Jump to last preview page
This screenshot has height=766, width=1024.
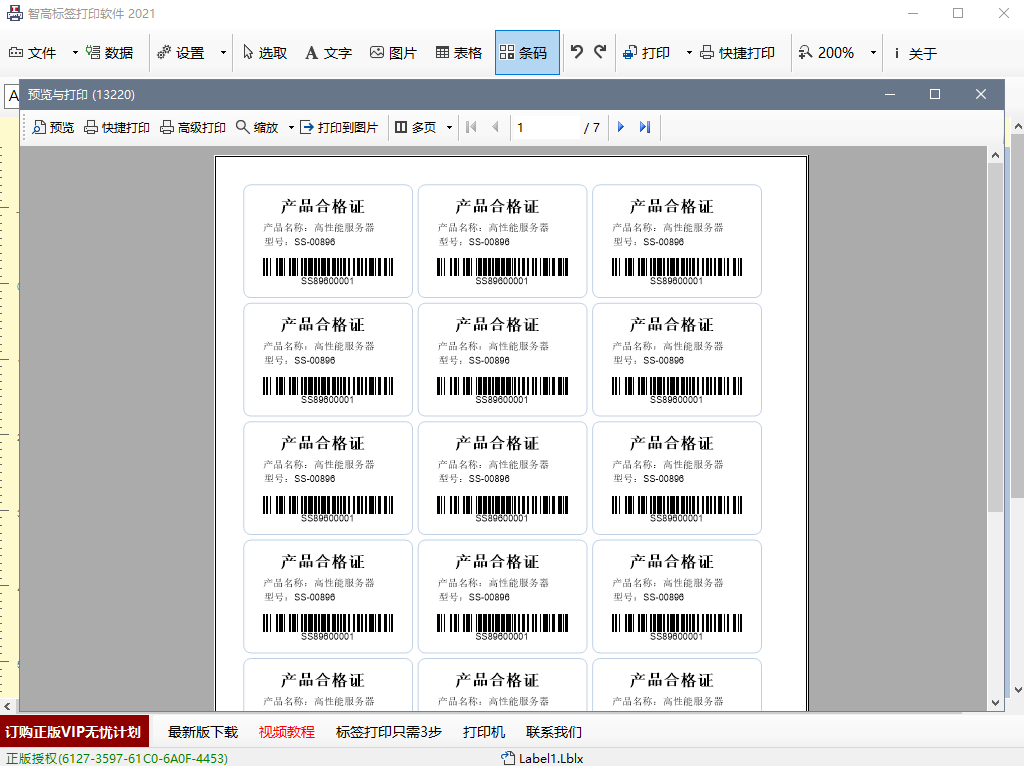pyautogui.click(x=645, y=127)
